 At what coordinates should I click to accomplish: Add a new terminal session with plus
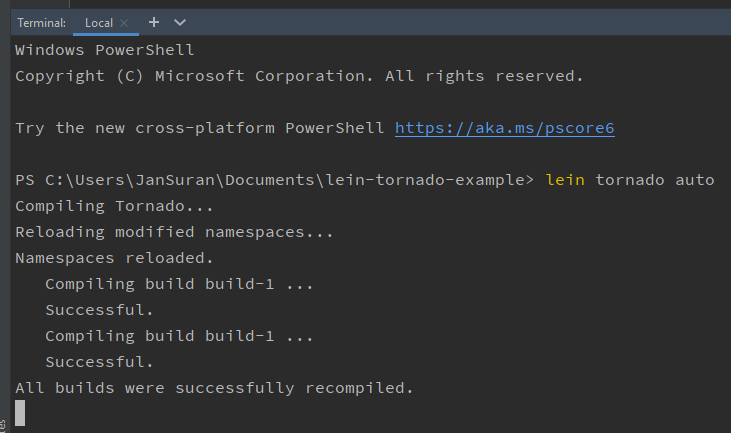click(x=154, y=21)
